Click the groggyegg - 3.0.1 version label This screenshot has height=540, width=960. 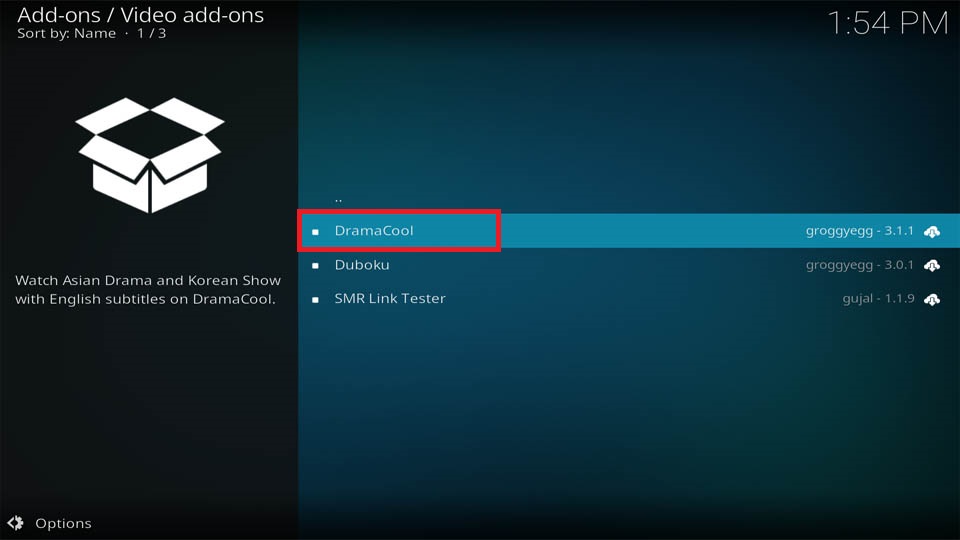pos(859,264)
